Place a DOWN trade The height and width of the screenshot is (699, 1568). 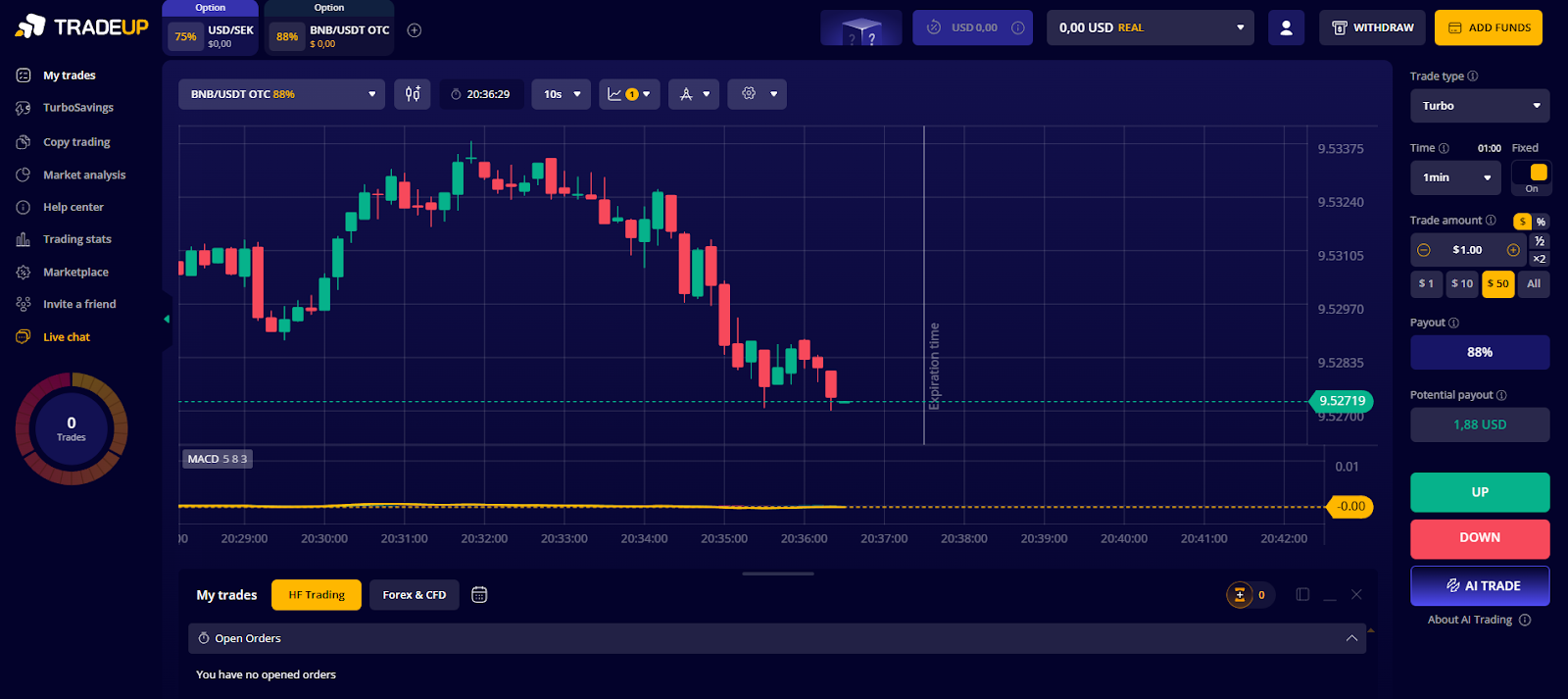pos(1480,538)
